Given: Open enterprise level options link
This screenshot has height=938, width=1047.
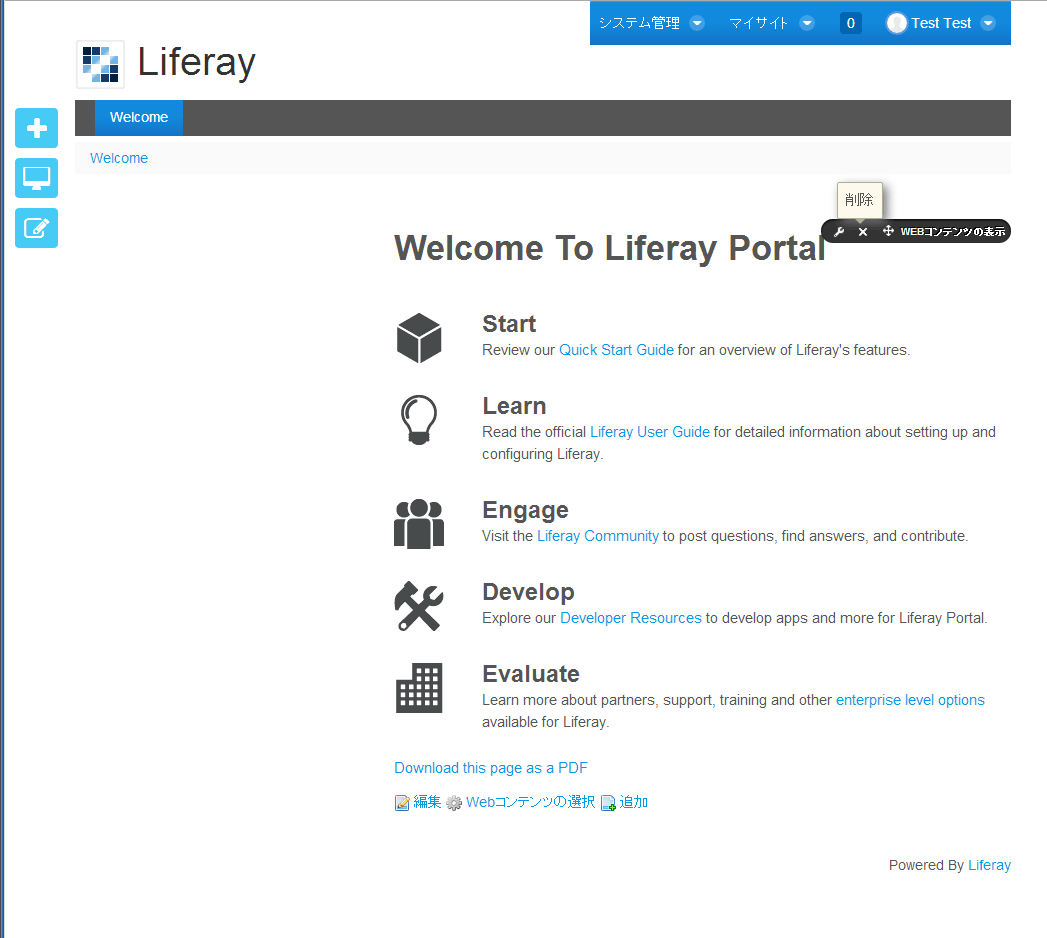Looking at the screenshot, I should 910,700.
